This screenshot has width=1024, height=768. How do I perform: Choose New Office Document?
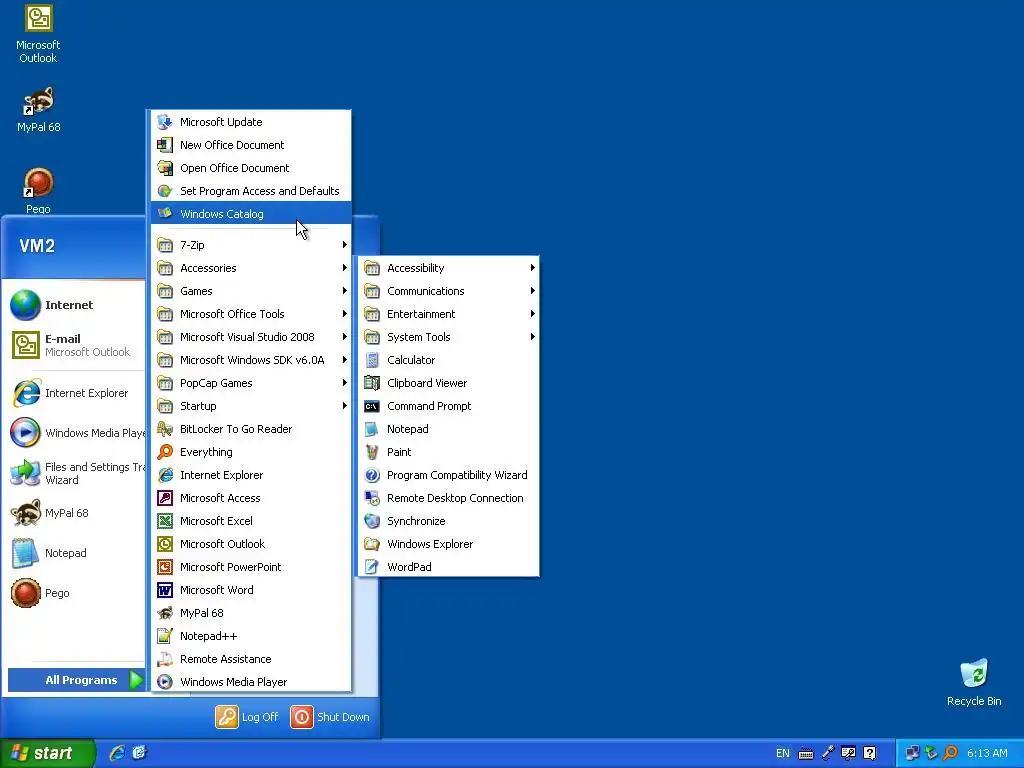click(x=251, y=144)
